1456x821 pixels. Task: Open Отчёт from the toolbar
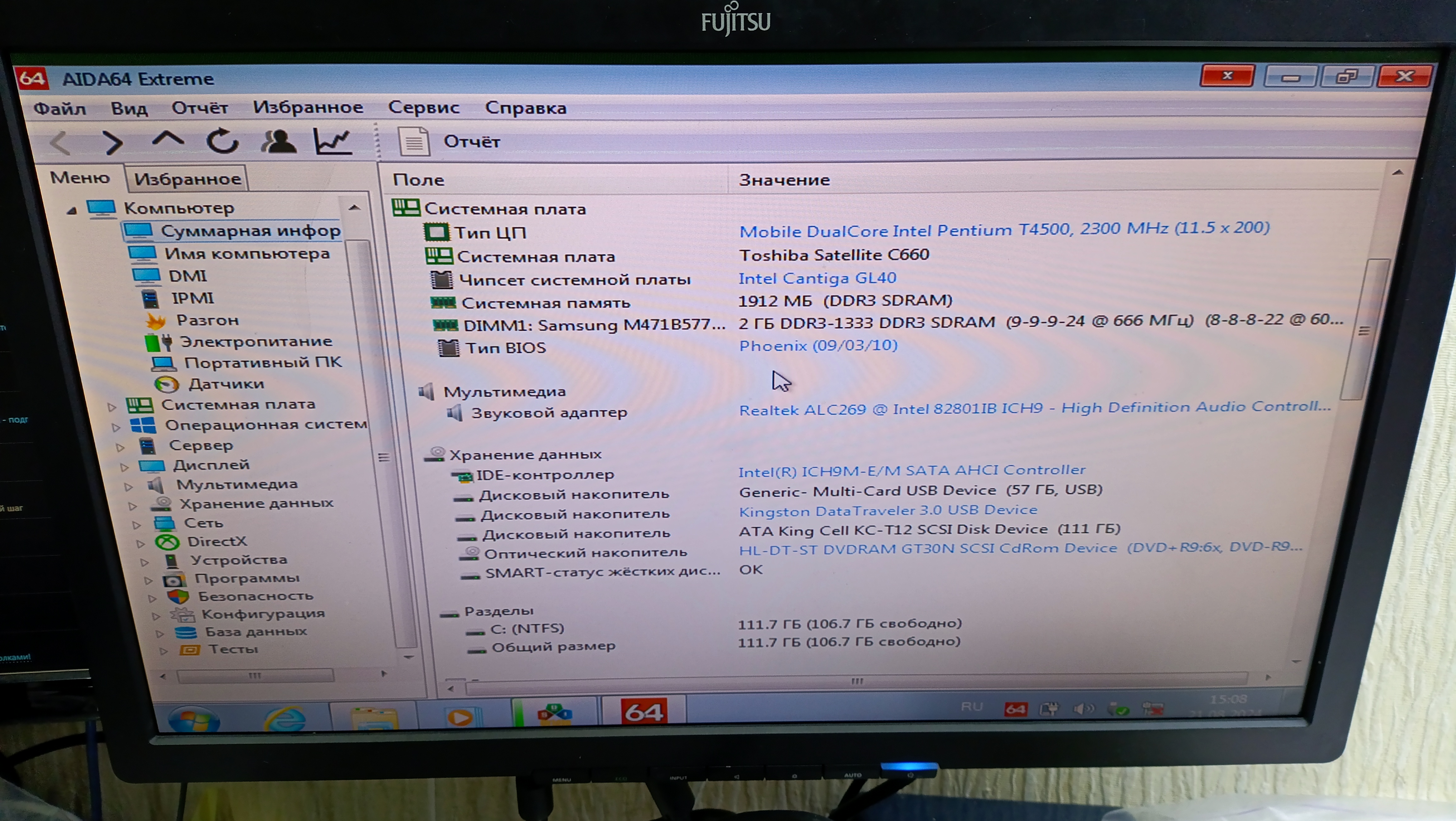471,141
